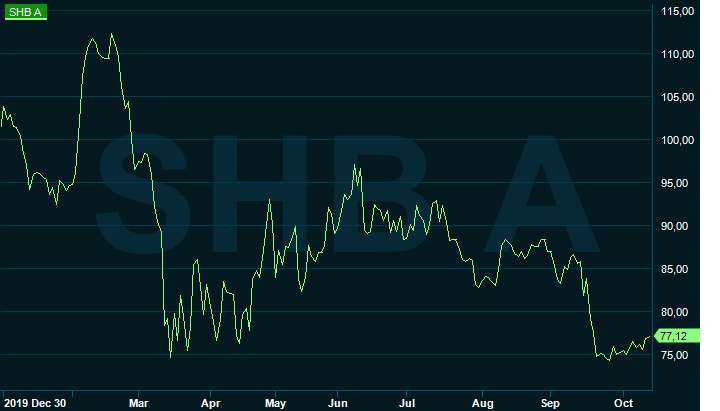
Task: Click the Oct month label
Action: [x=624, y=403]
